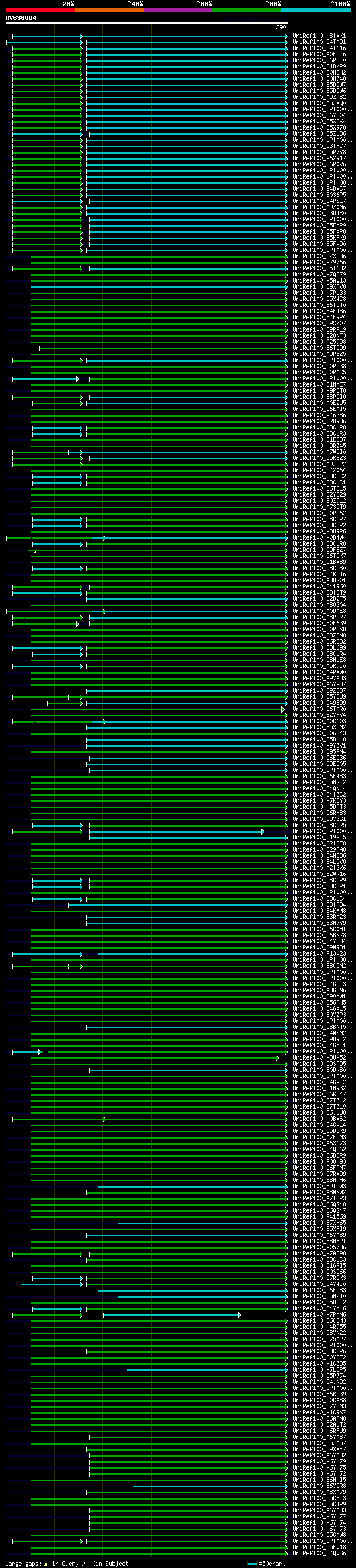
Task: Select hit label UniRef100_Q6F483
Action: pos(319,776)
